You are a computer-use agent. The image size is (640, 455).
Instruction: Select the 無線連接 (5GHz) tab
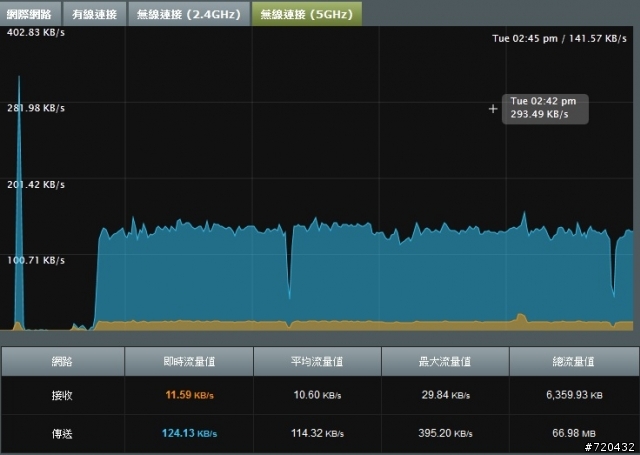(x=307, y=14)
